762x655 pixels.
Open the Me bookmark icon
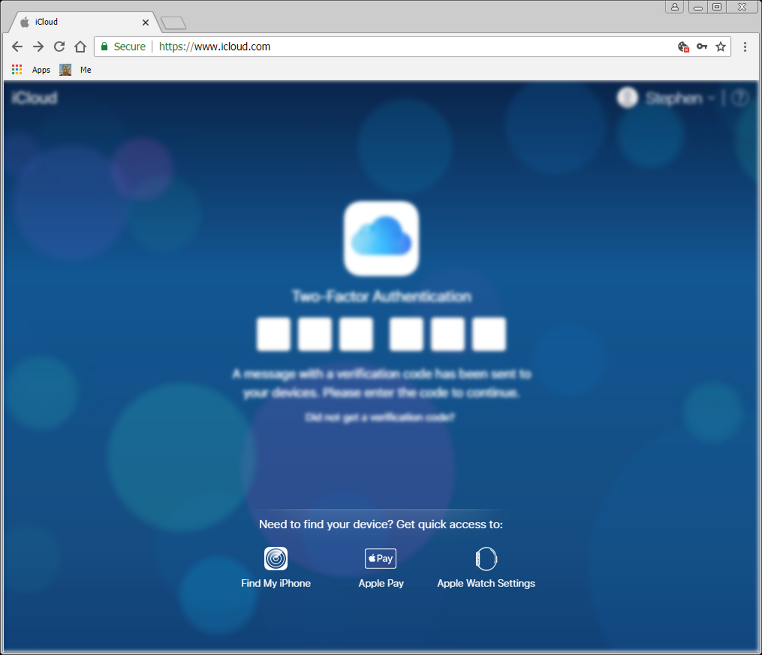tap(65, 69)
